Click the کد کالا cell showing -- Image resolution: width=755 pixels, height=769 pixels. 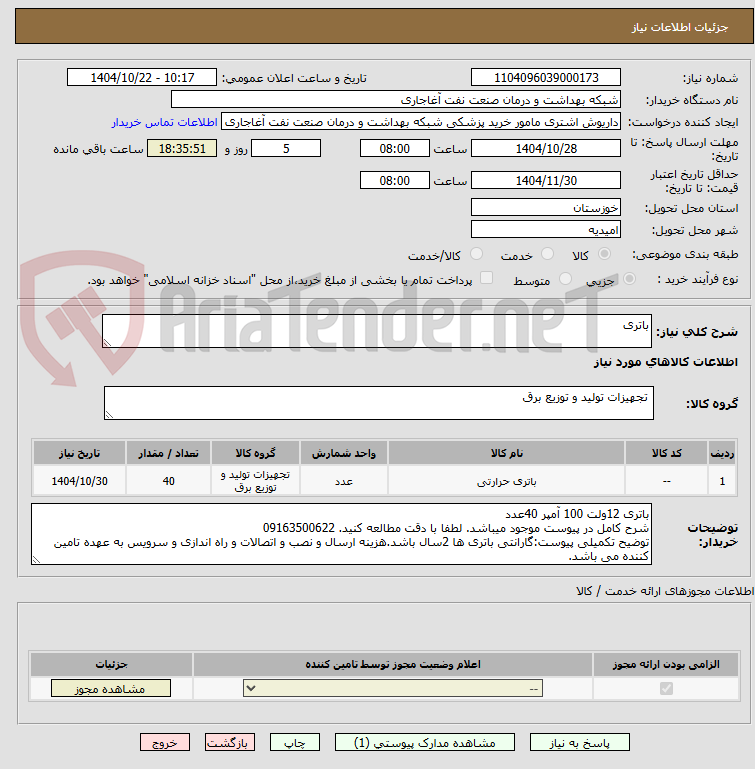click(x=666, y=481)
